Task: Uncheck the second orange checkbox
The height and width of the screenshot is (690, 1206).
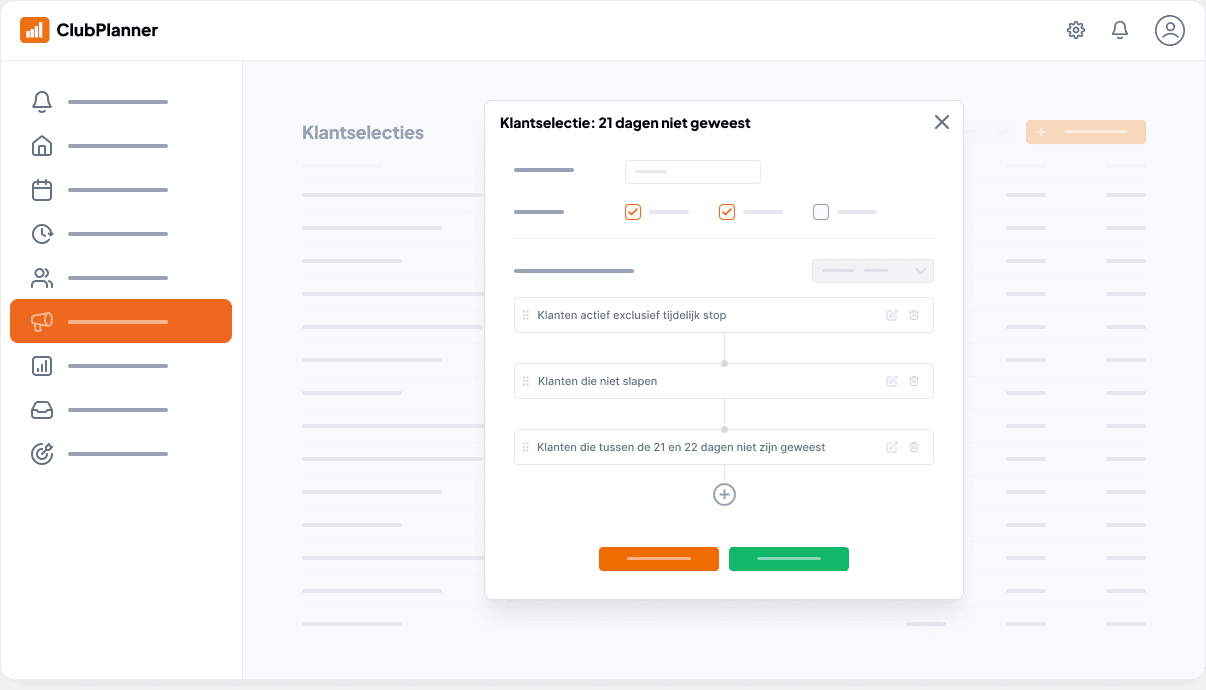Action: click(x=727, y=212)
